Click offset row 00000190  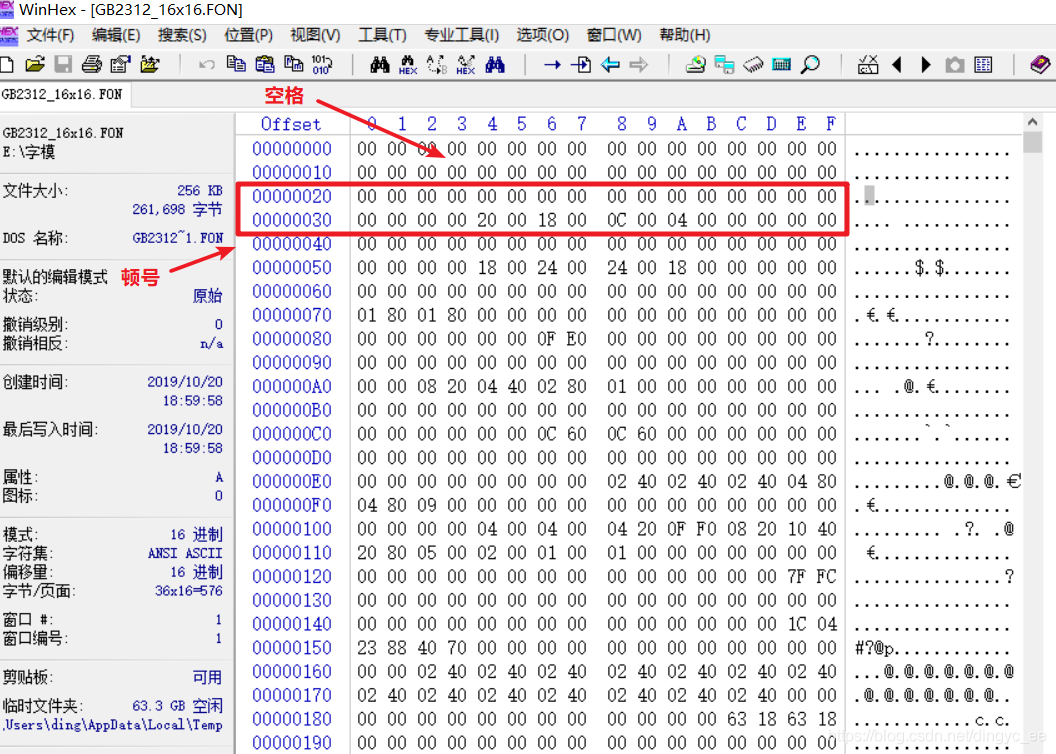click(x=292, y=743)
